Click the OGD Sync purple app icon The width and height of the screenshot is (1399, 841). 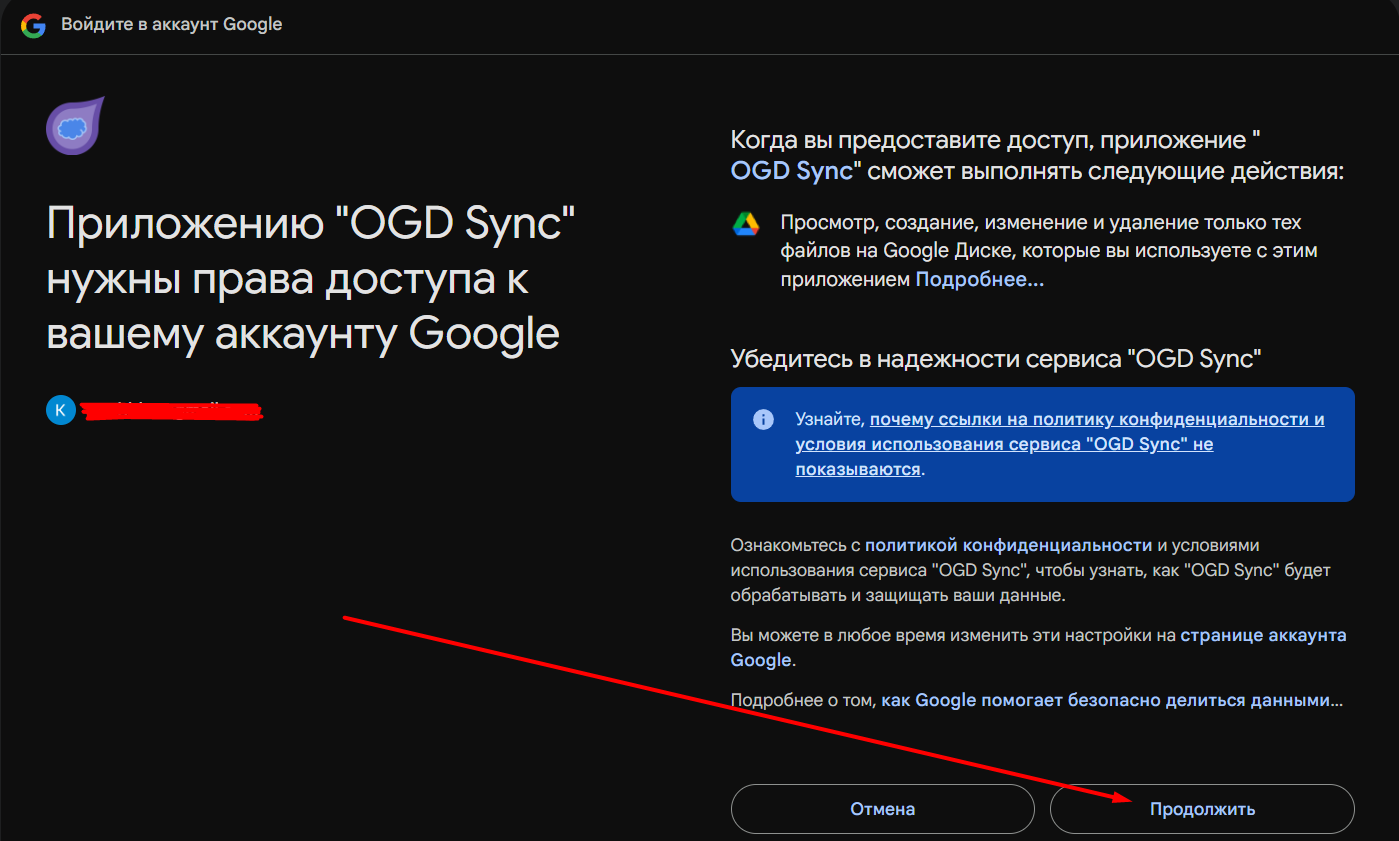(76, 126)
